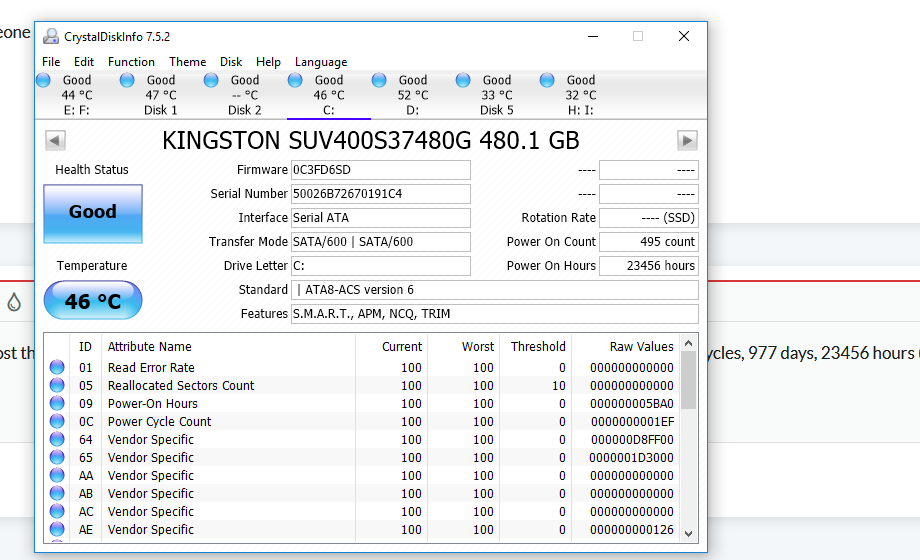This screenshot has height=560, width=920.
Task: Click the Threshold column header
Action: coord(538,346)
